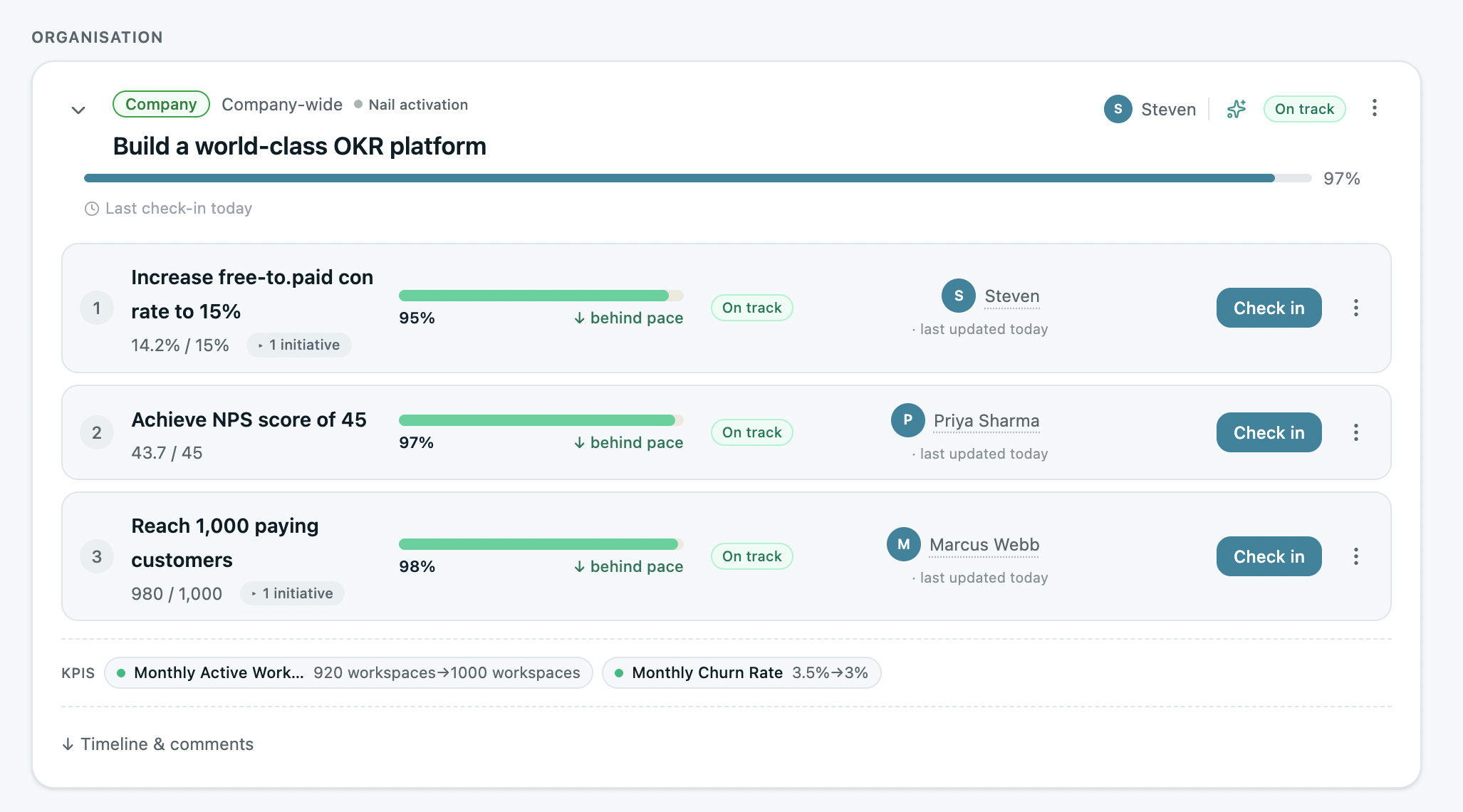This screenshot has height=812, width=1463.
Task: Click the 43.7 / 45 value text
Action: (167, 453)
